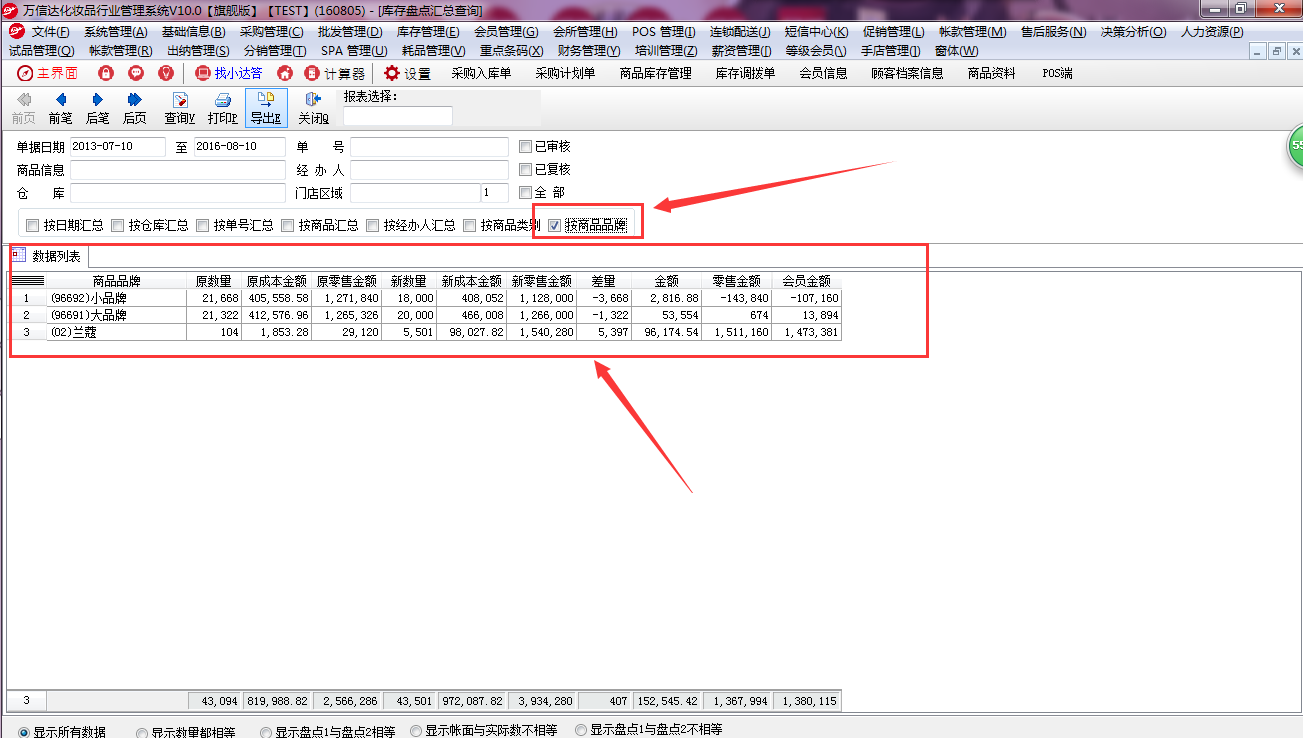Viewport: 1303px width, 738px height.
Task: Check the 全部 checkbox
Action: click(526, 192)
